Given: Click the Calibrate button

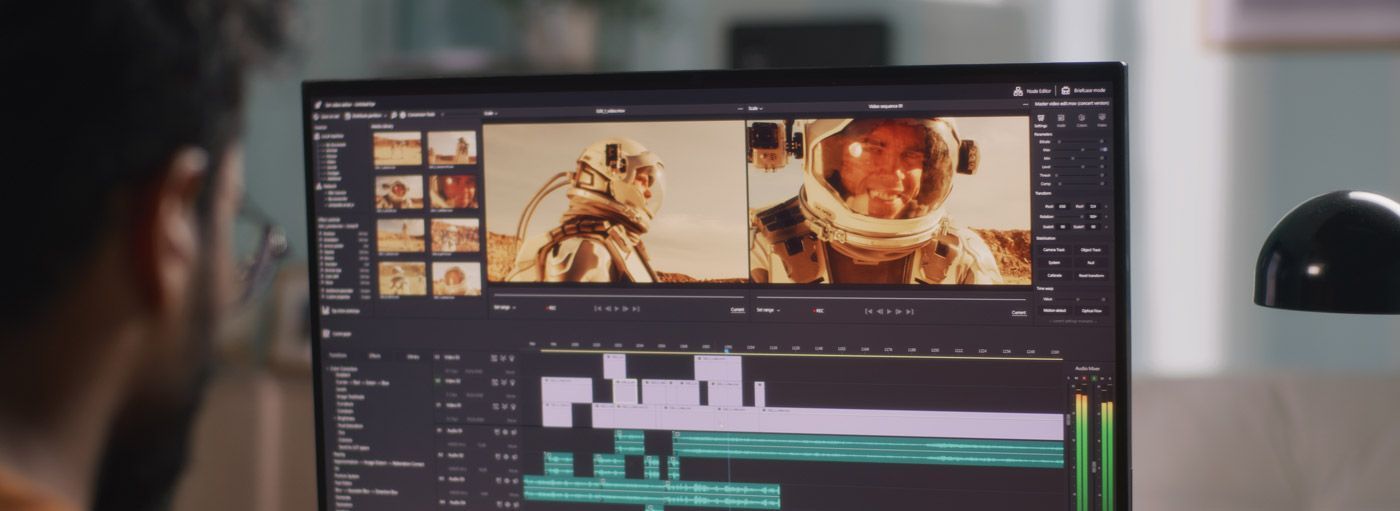Looking at the screenshot, I should pos(1053,275).
